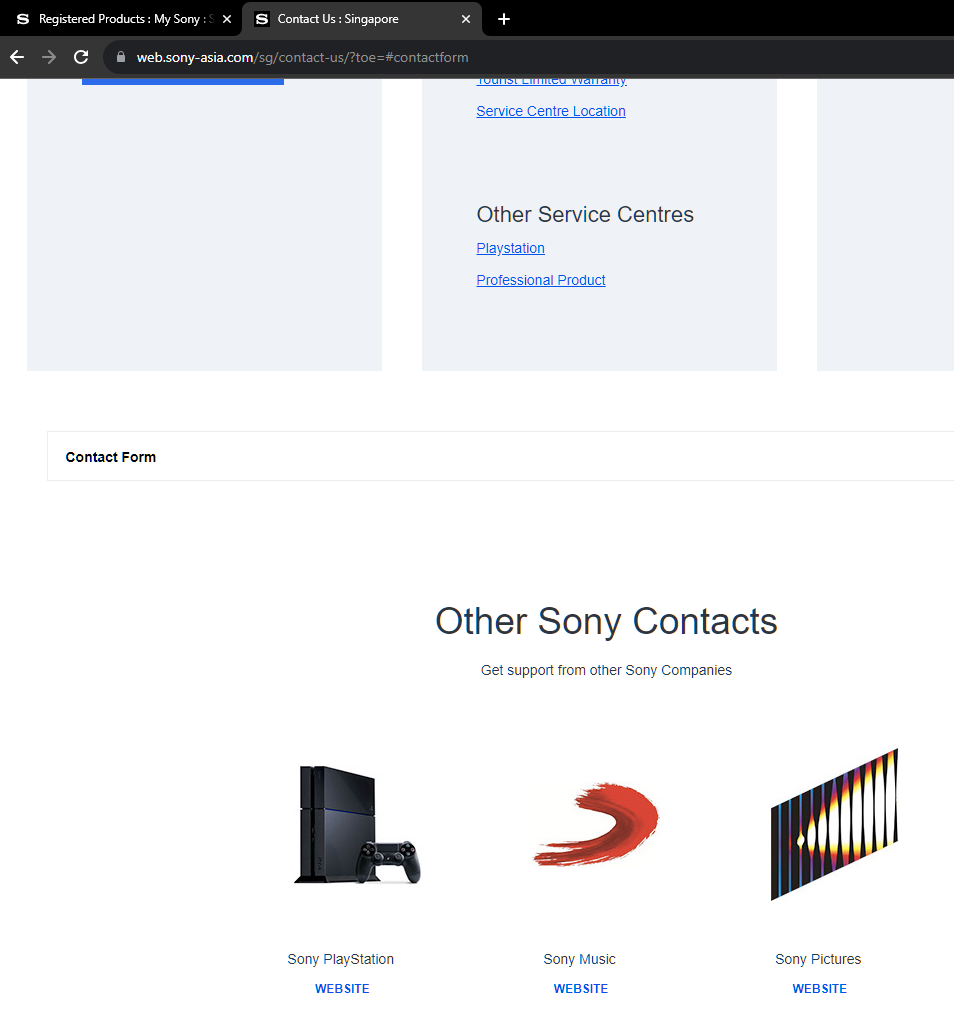Click the browser forward arrow
This screenshot has height=1013, width=954.
coord(49,57)
